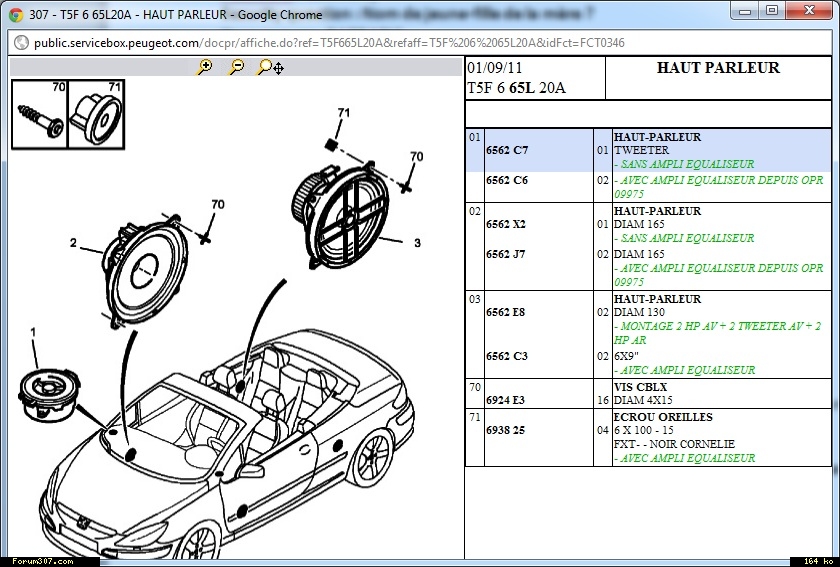Click the zoom out magnifier icon

(x=236, y=67)
